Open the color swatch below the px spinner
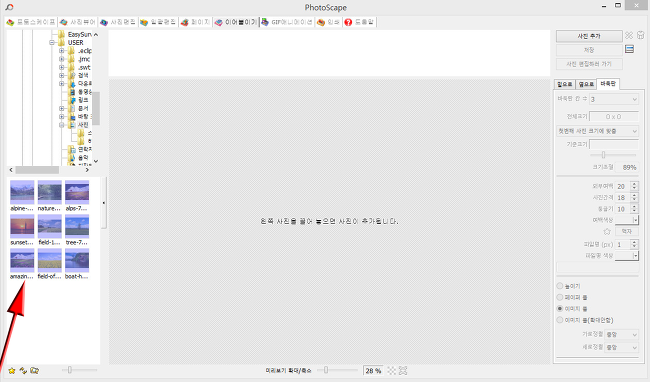650x382 pixels. 626,256
